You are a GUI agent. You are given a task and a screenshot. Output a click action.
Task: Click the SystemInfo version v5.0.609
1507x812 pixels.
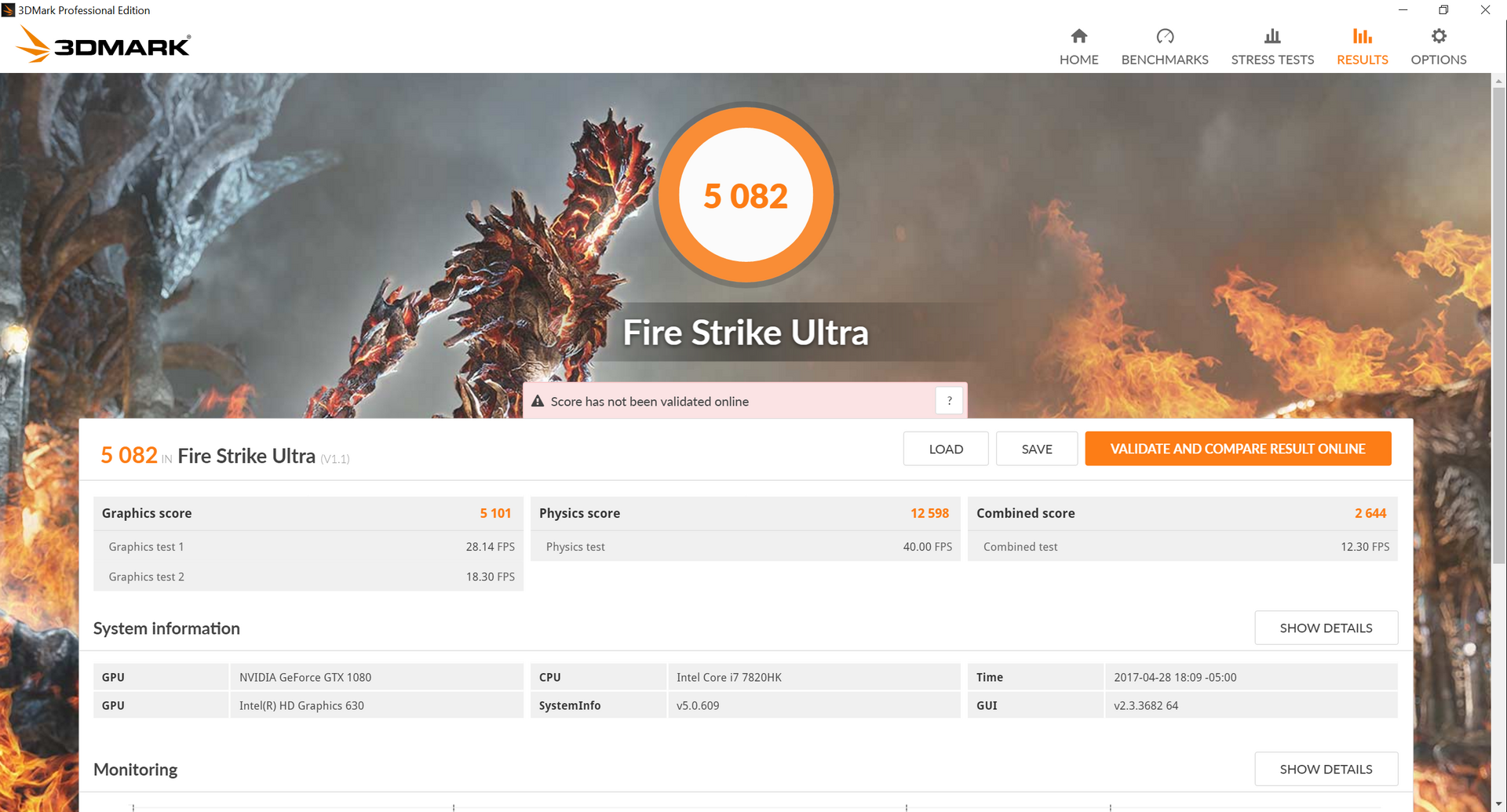(x=698, y=705)
